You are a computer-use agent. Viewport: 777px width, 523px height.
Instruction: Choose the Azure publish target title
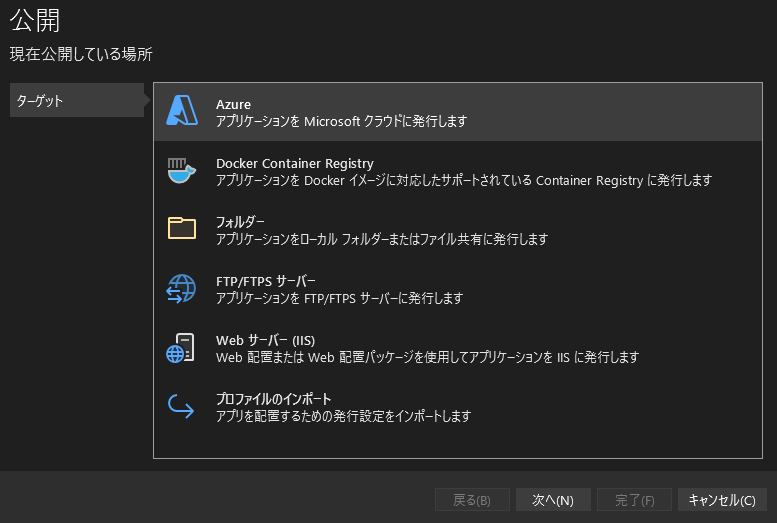coord(233,104)
